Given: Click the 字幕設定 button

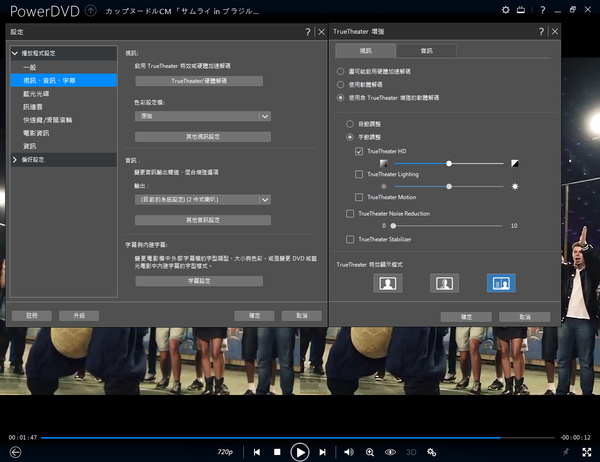Looking at the screenshot, I should 200,282.
